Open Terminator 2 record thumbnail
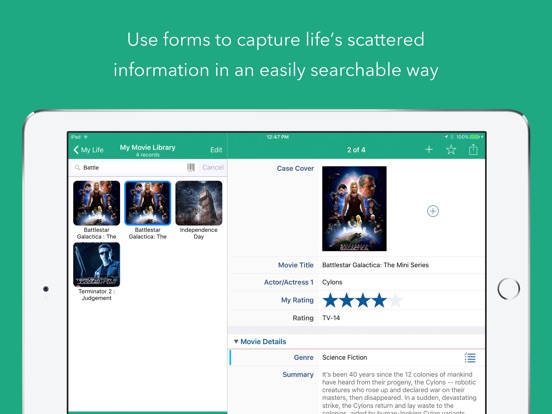552x414 pixels. pyautogui.click(x=96, y=264)
